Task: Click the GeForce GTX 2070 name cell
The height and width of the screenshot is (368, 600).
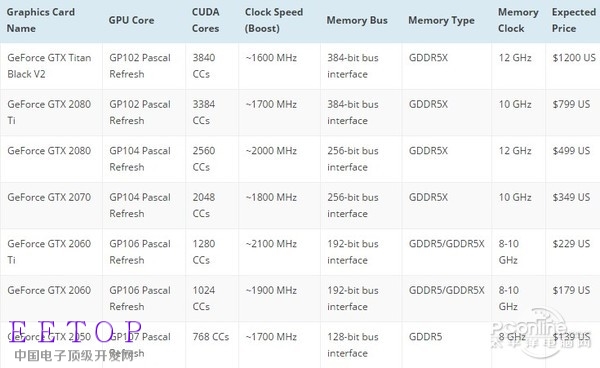Action: 49,197
